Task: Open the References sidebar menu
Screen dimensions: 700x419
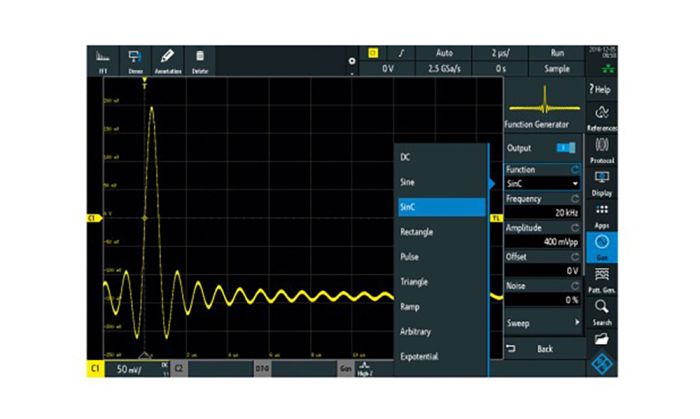Action: [x=601, y=118]
